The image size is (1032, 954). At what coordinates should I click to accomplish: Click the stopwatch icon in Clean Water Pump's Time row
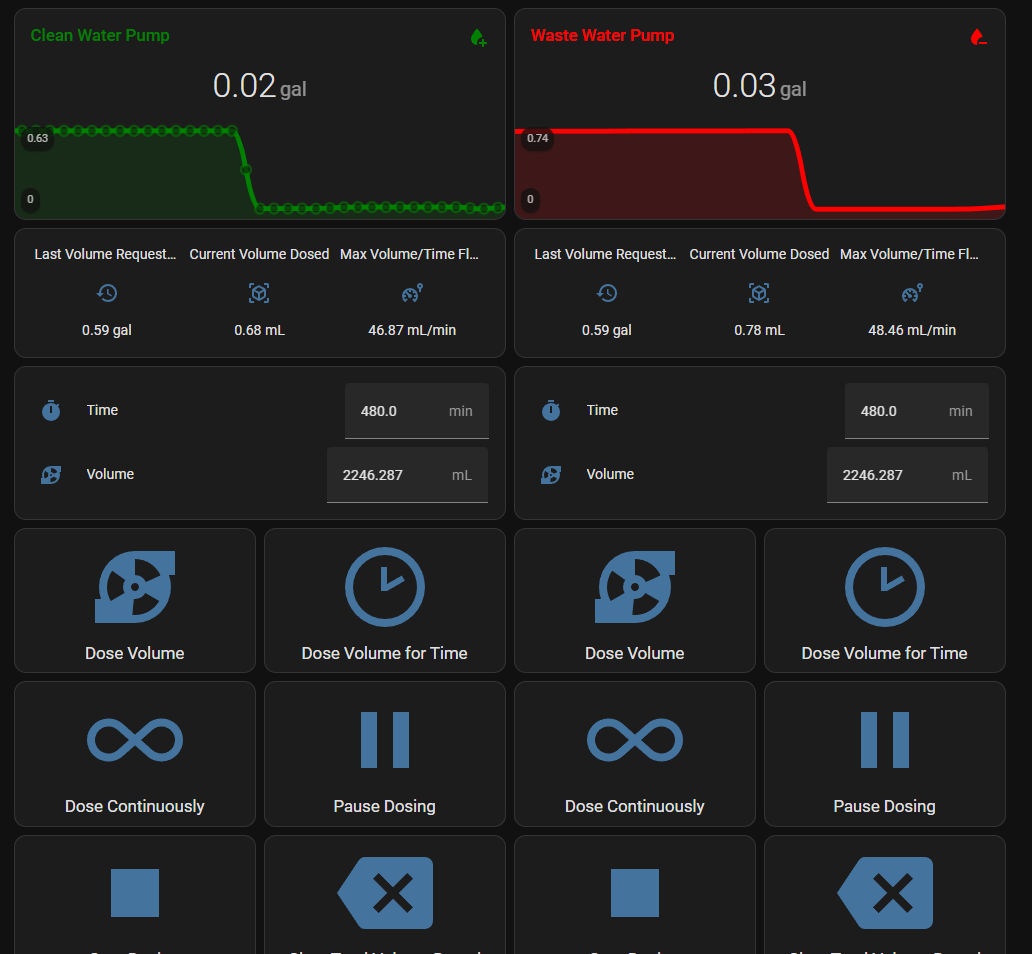point(51,410)
